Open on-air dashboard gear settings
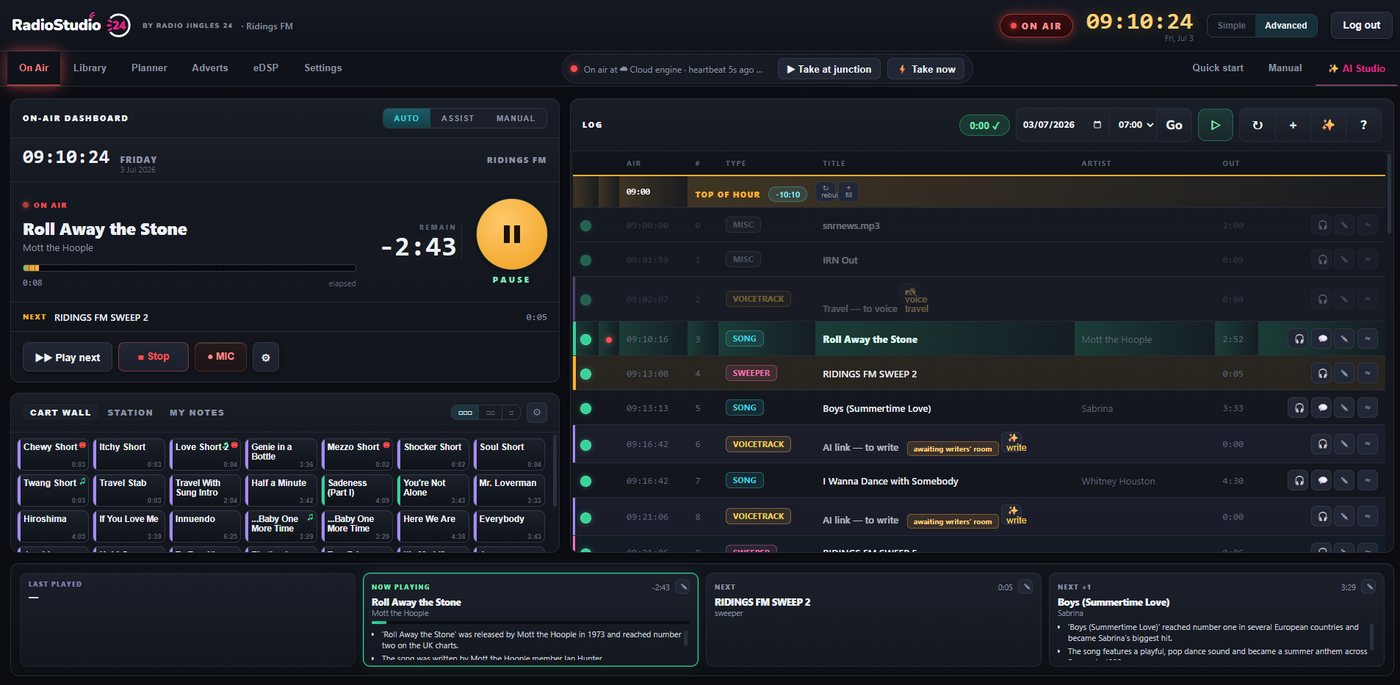 click(266, 357)
